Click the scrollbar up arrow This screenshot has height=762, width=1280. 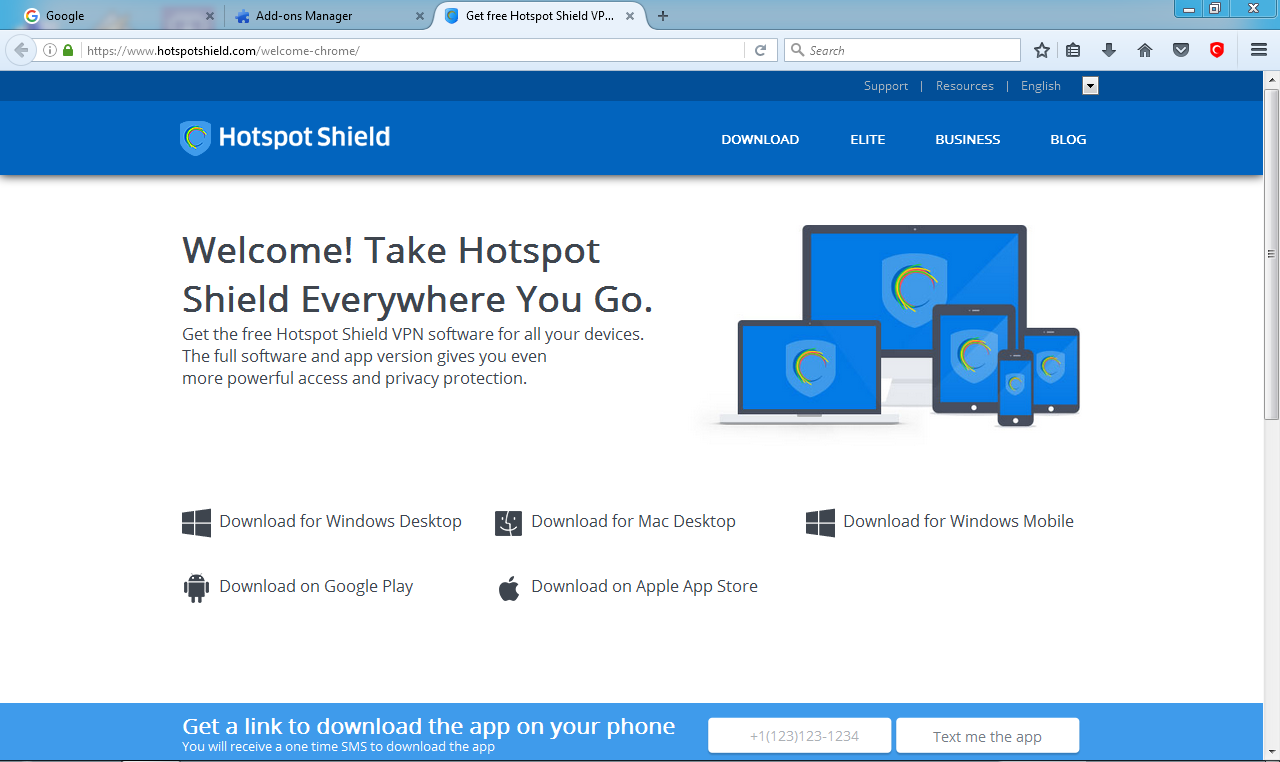pos(1272,79)
